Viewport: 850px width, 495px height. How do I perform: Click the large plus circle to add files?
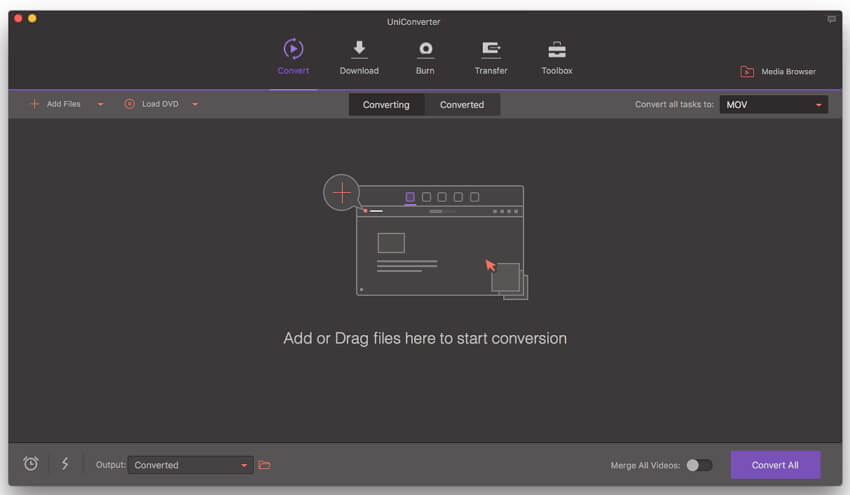tap(342, 191)
